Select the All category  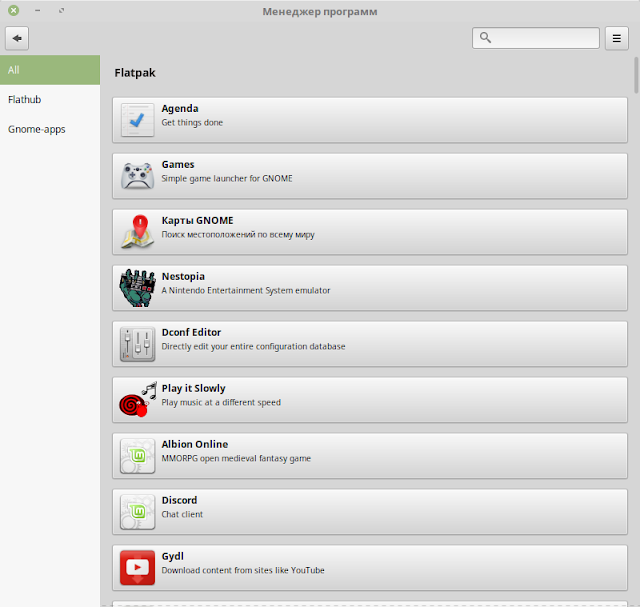coord(50,70)
